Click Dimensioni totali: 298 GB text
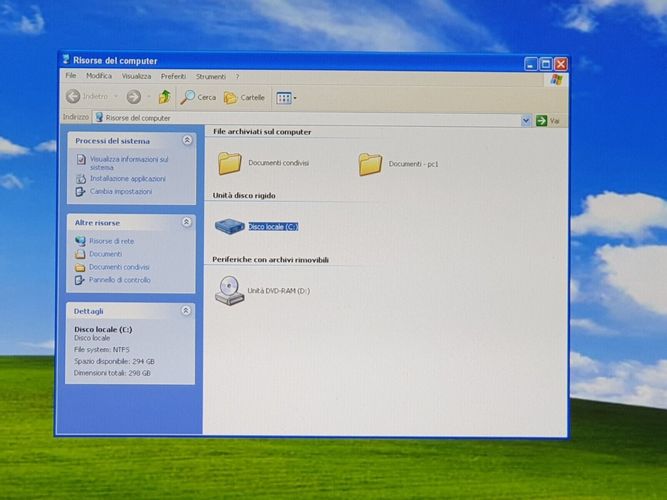This screenshot has height=500, width=667. pos(112,373)
